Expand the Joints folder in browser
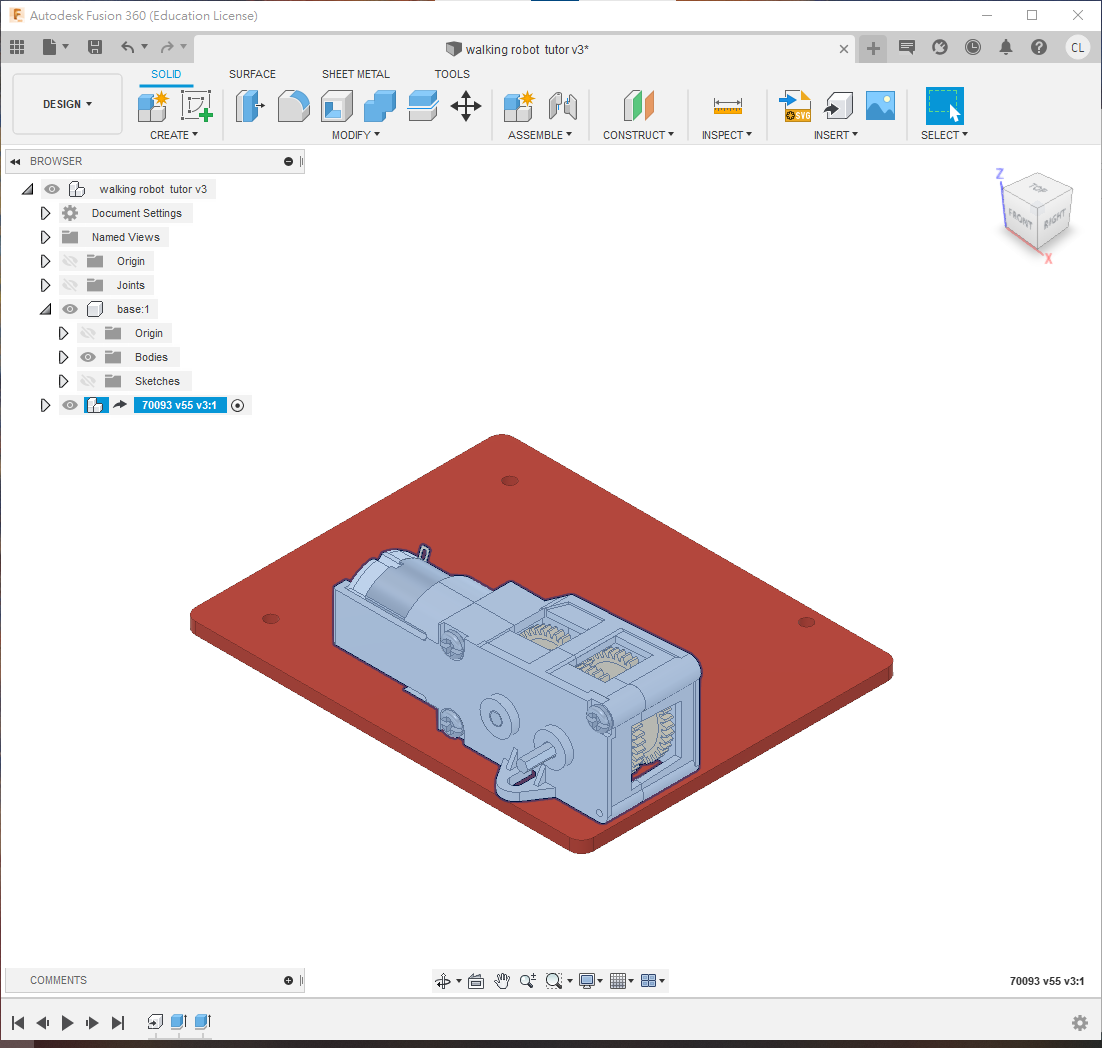Screen dimensions: 1102x1048 [45, 285]
